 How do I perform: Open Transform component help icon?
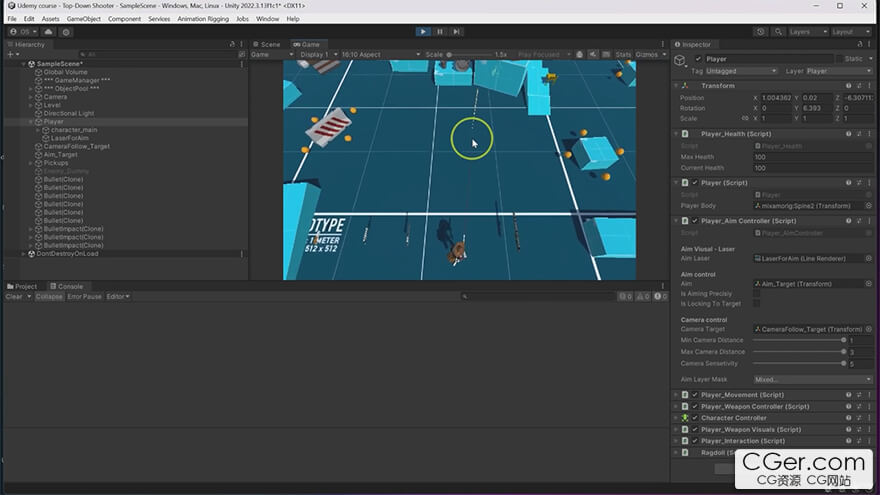(x=848, y=86)
